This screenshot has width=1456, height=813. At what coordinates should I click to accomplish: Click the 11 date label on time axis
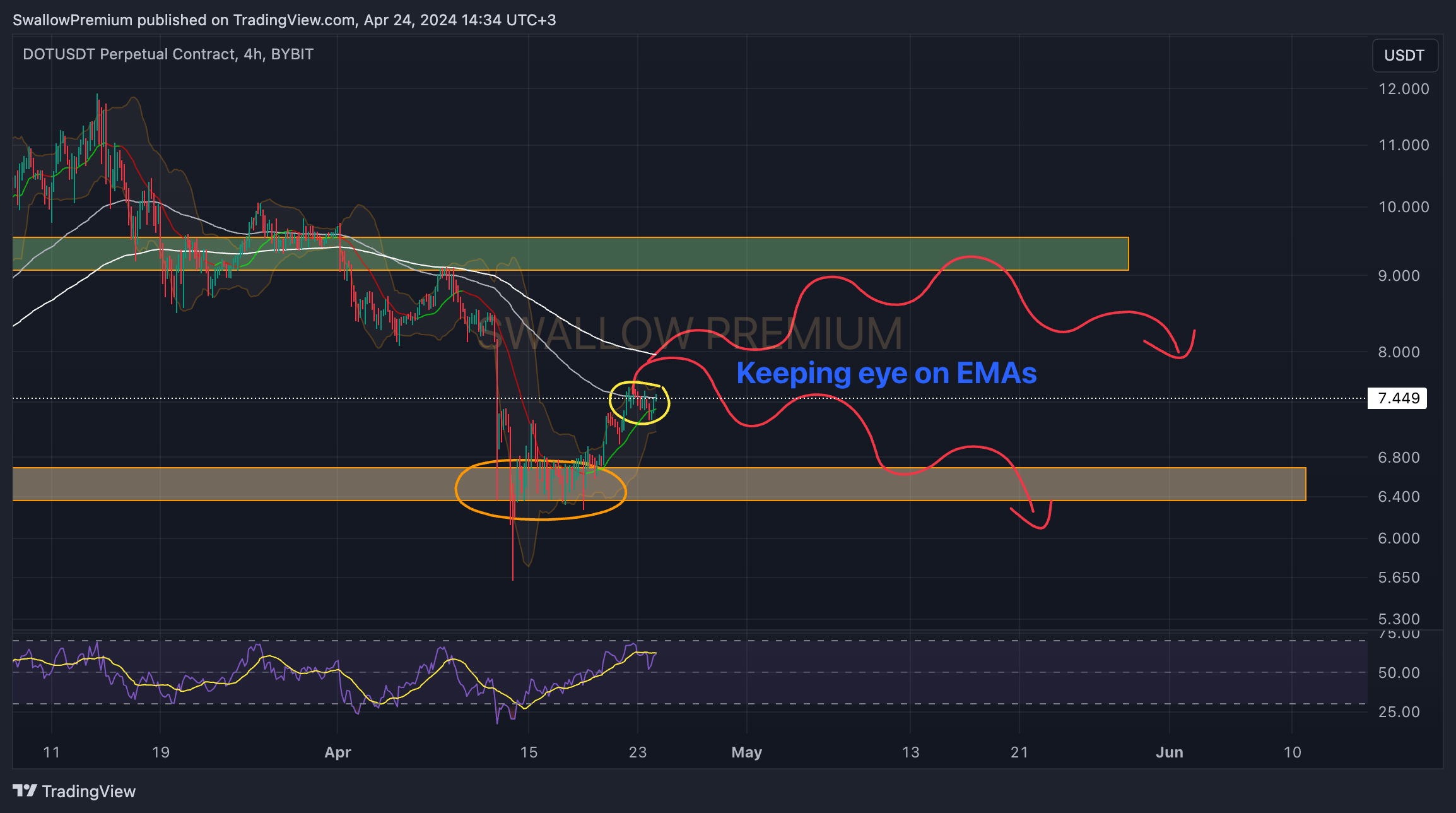52,752
